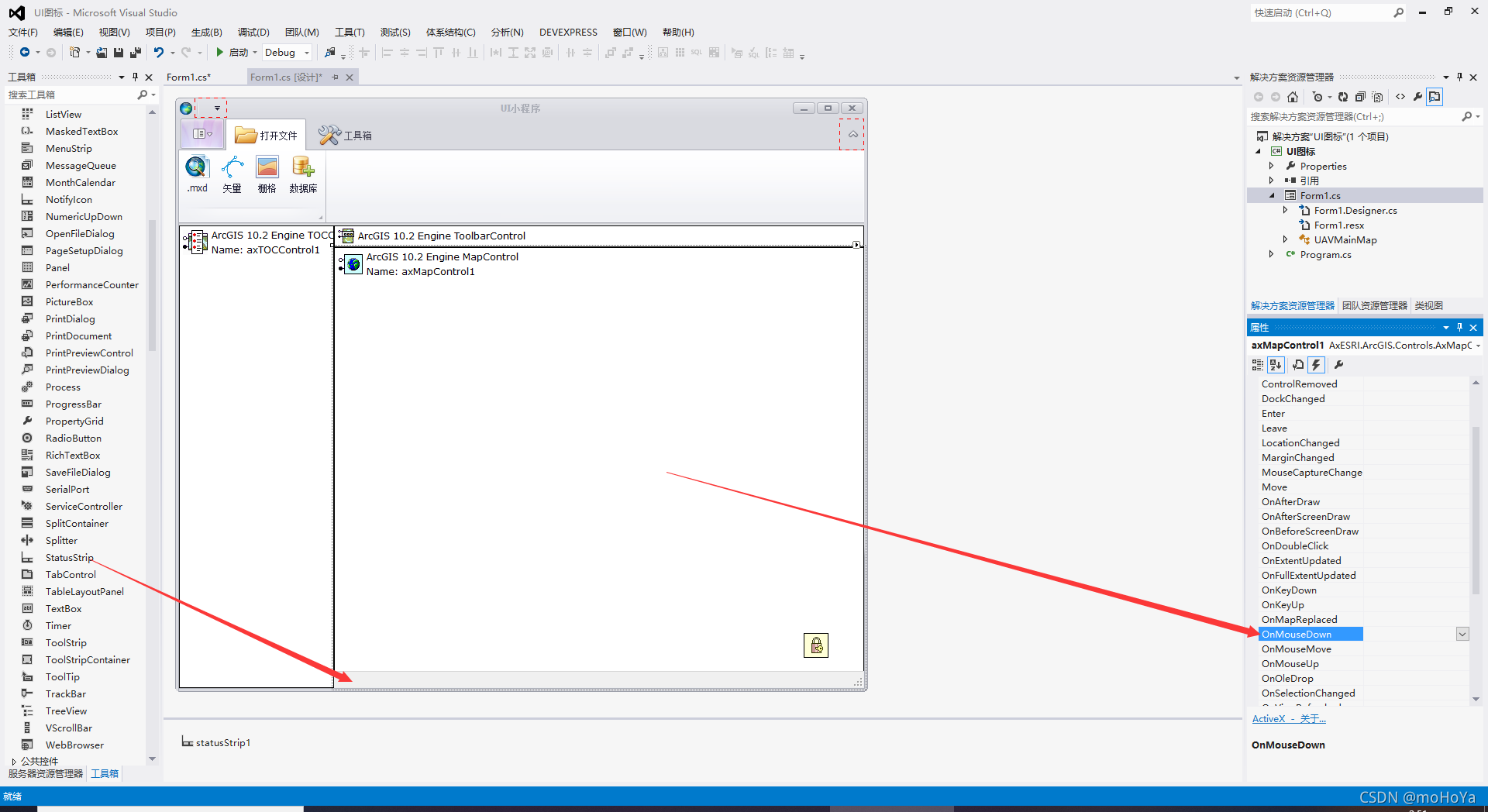Screen dimensions: 1488x812
Task: Select the 打开文件 ribbon tab
Action: [267, 135]
